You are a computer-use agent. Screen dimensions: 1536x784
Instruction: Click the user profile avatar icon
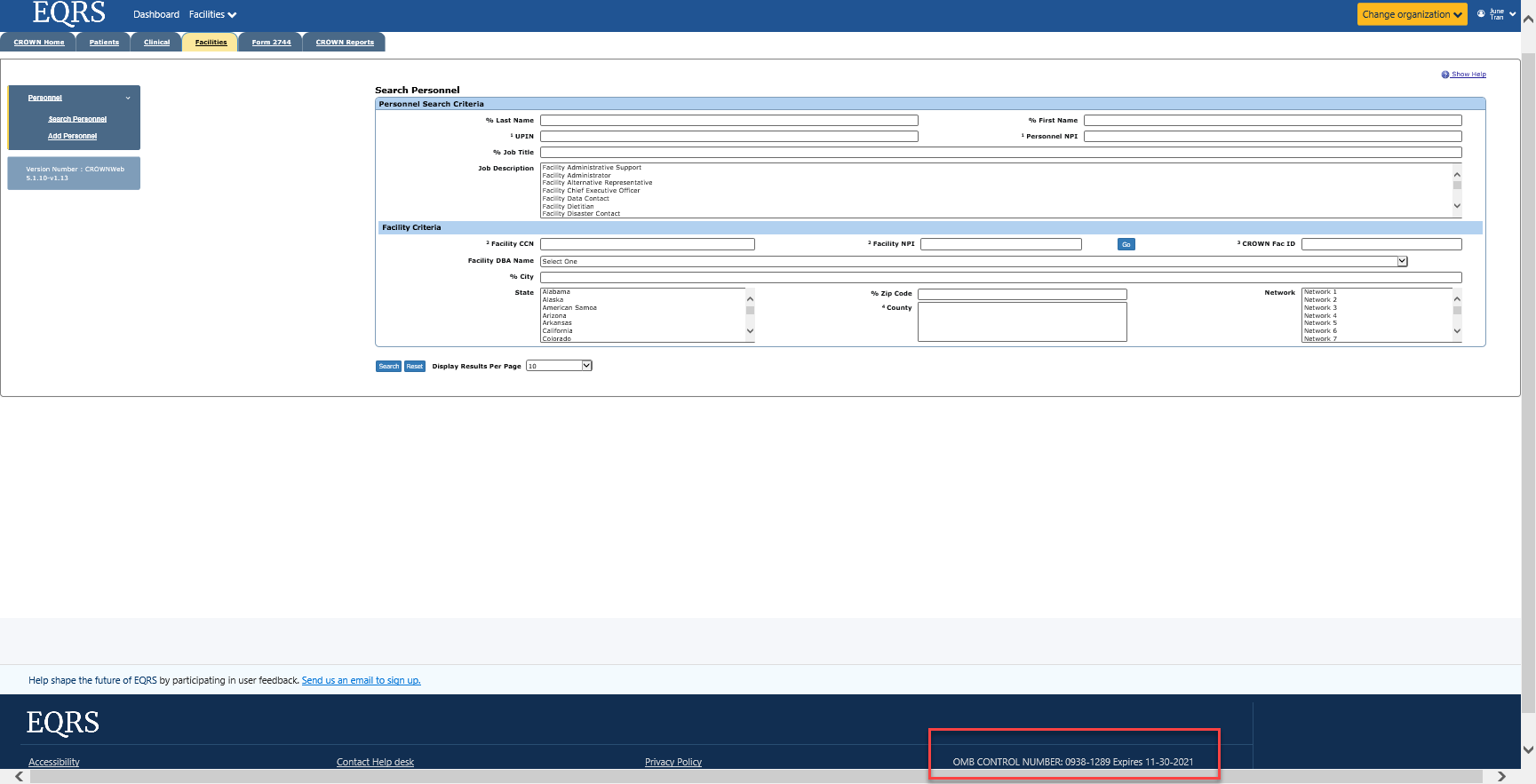[1481, 14]
